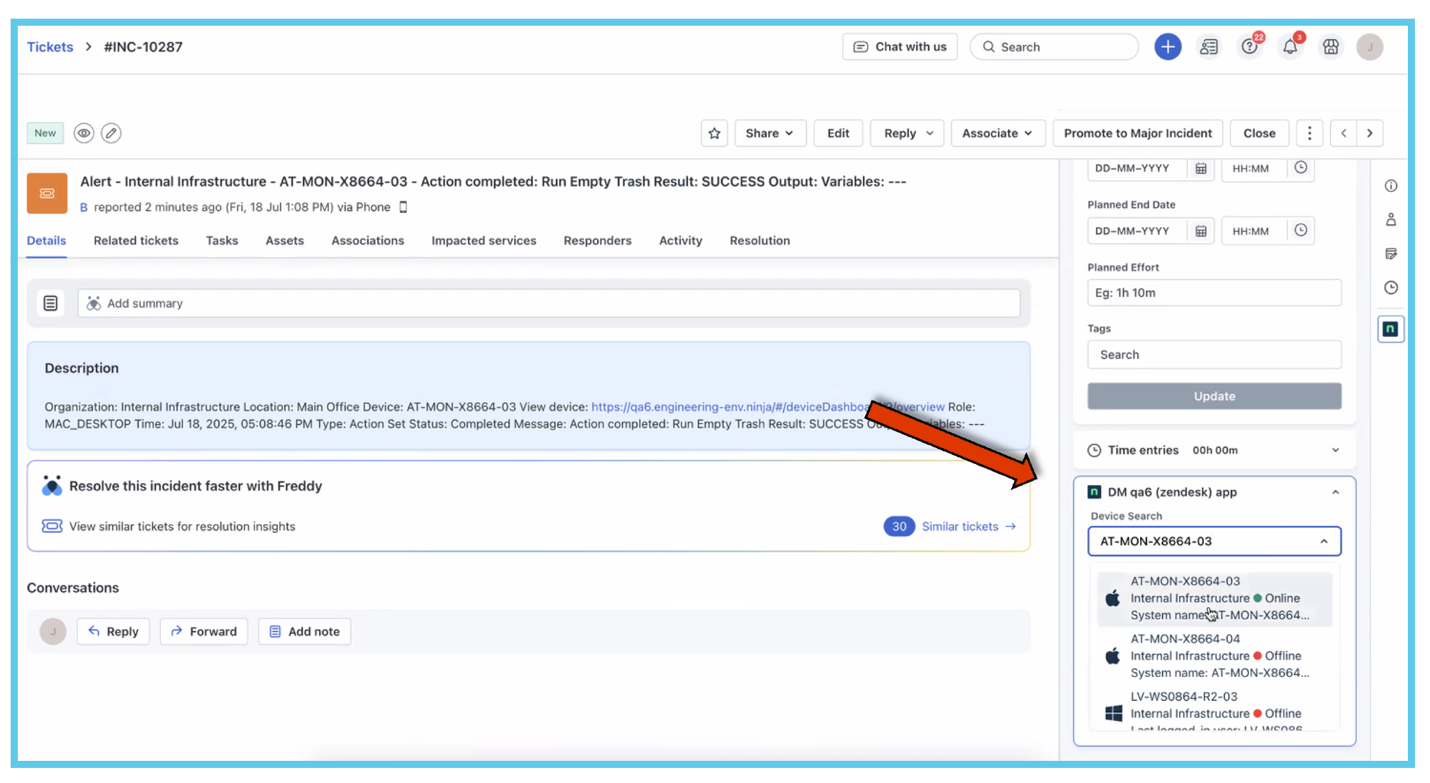Toggle the eye watch icon on ticket
Image resolution: width=1430 pixels, height=783 pixels.
[x=84, y=133]
